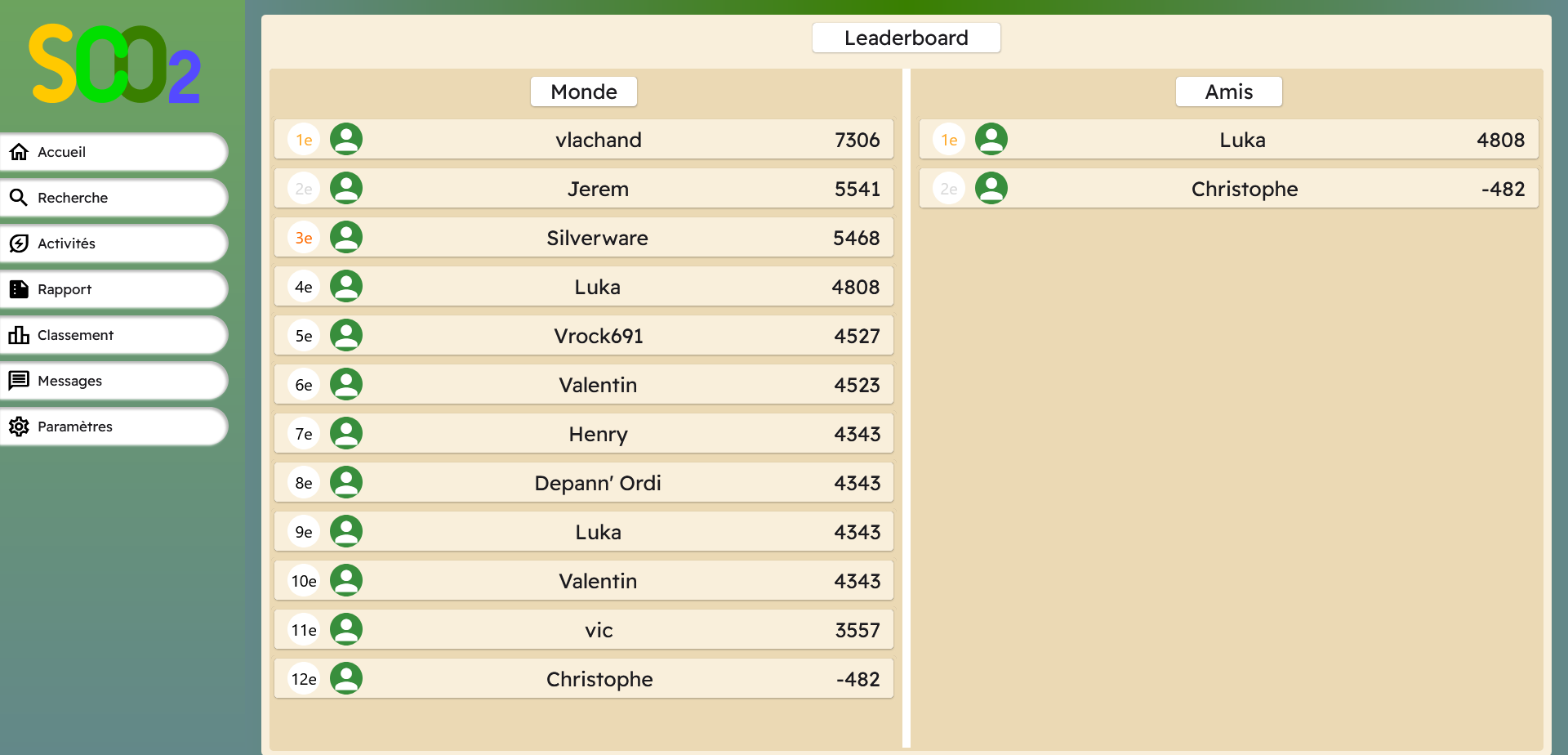
Task: Click the Rapport document icon
Action: [x=19, y=289]
